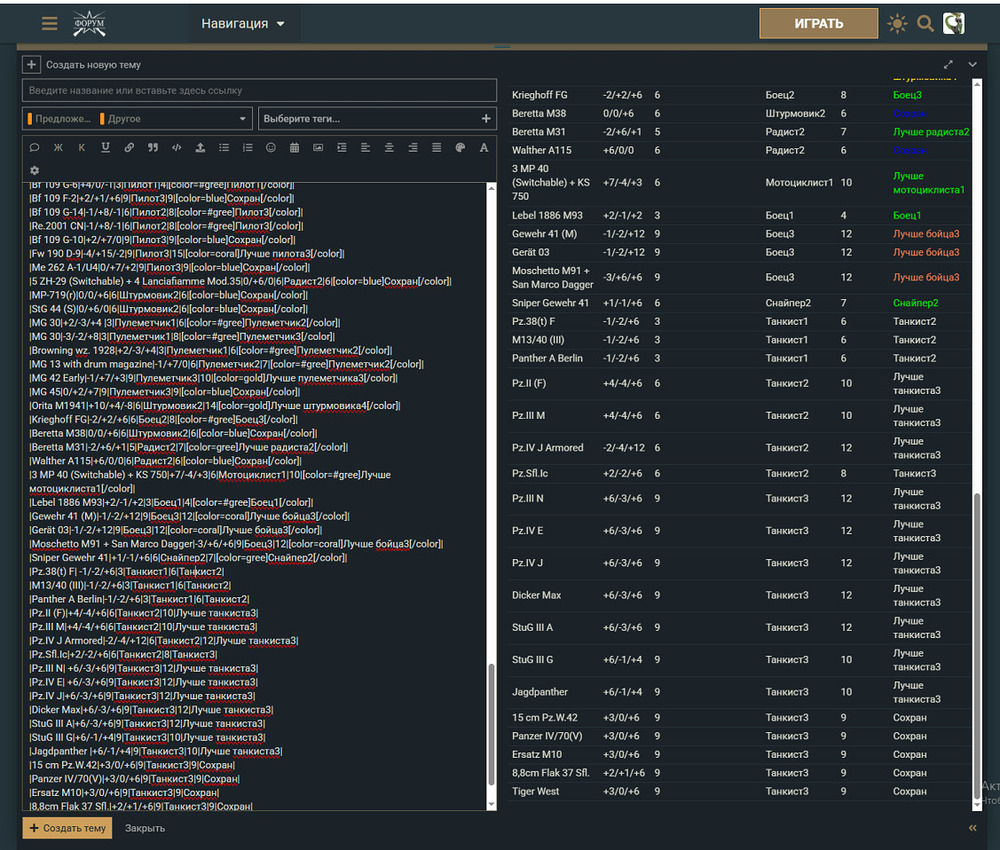Toggle underline formatting
Viewport: 1000px width, 850px height.
[x=106, y=148]
